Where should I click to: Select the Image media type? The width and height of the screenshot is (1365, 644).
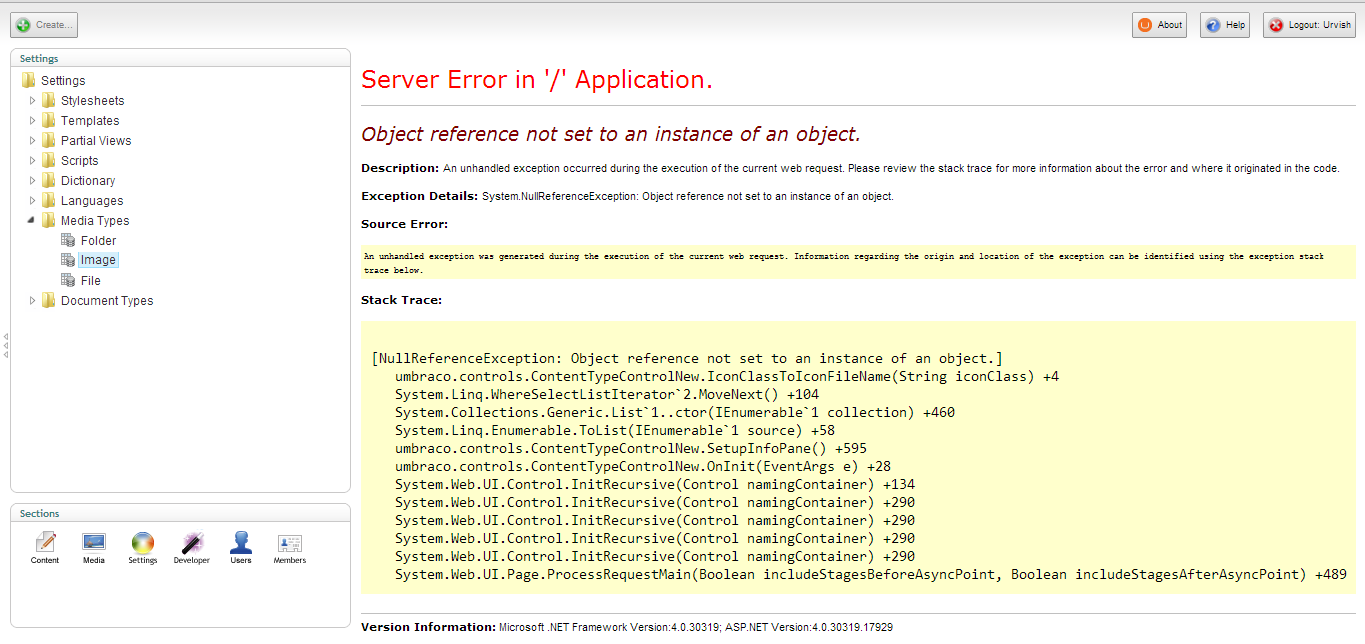click(x=98, y=260)
